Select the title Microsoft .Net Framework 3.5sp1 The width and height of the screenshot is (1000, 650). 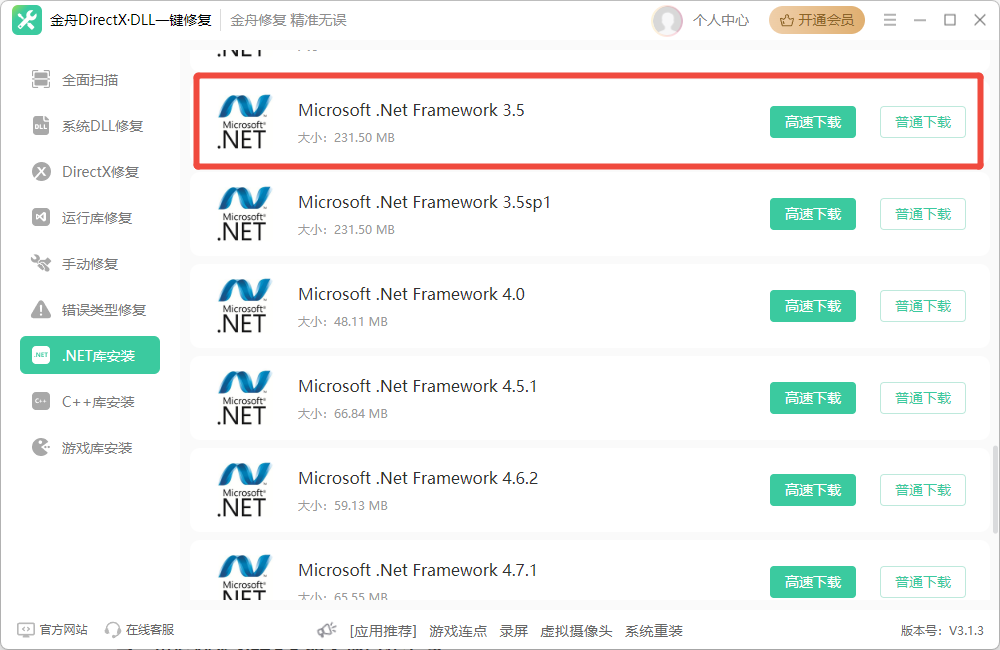point(424,202)
